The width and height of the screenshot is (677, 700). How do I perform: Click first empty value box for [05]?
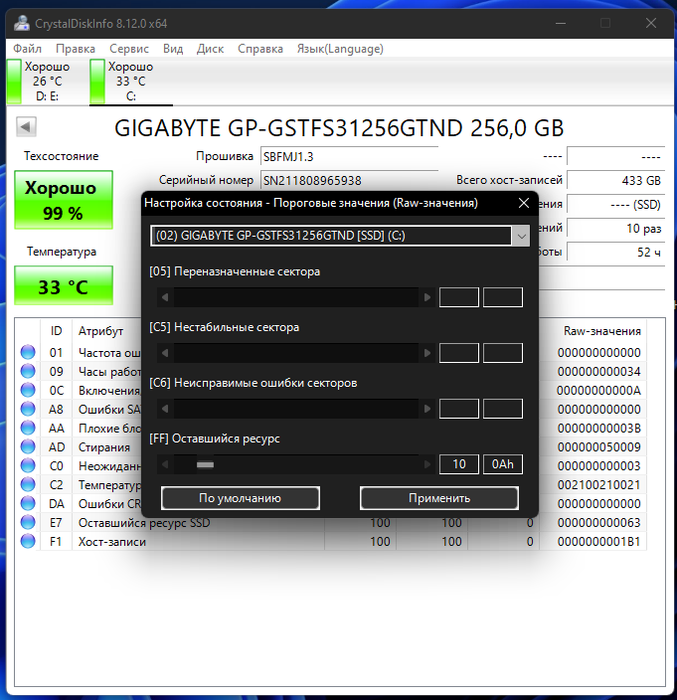pyautogui.click(x=459, y=297)
